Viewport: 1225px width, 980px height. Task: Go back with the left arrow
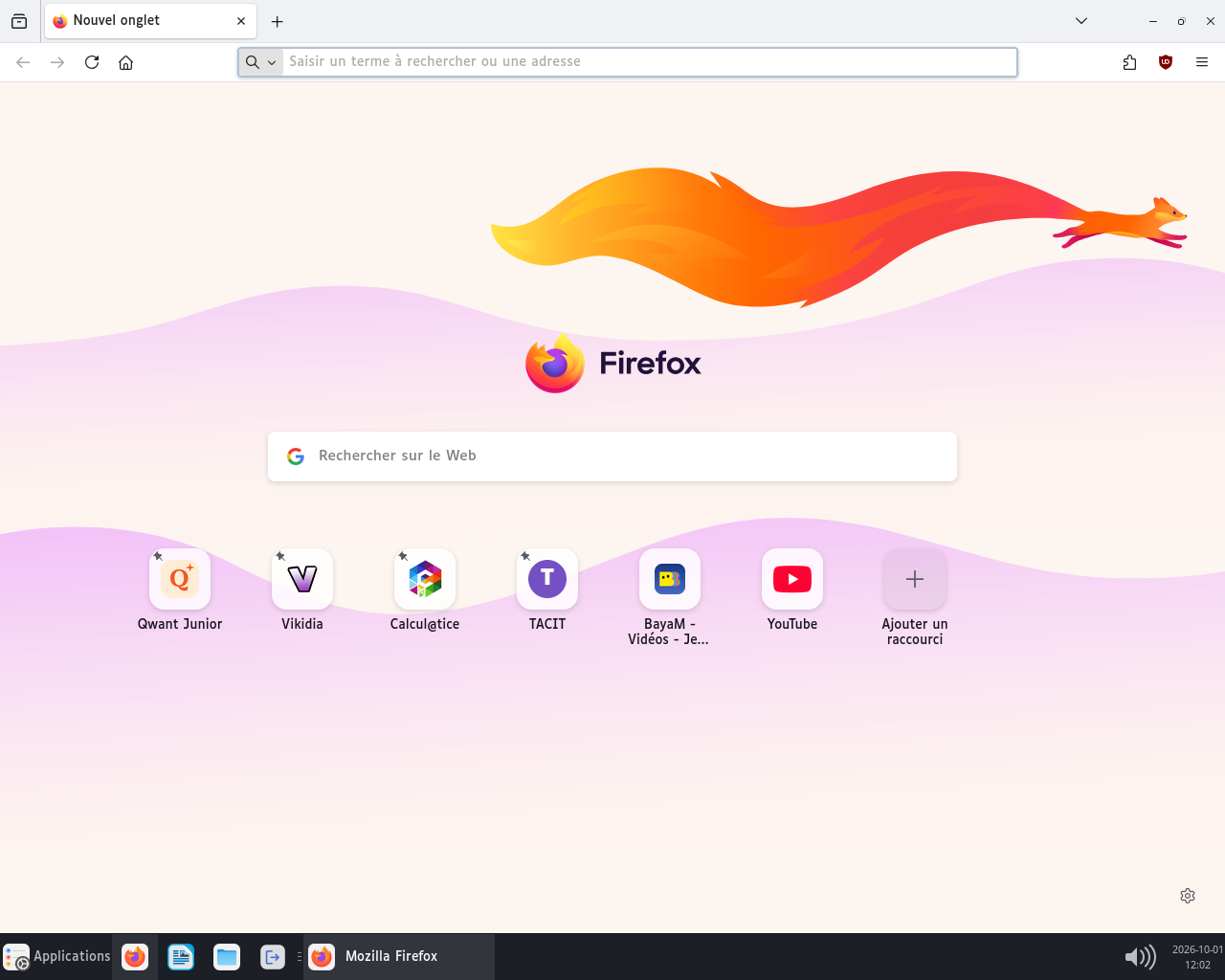23,62
